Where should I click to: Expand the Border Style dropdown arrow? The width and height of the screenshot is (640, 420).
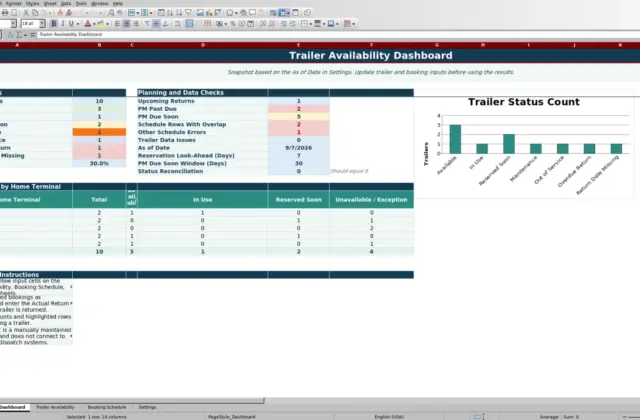click(x=324, y=24)
